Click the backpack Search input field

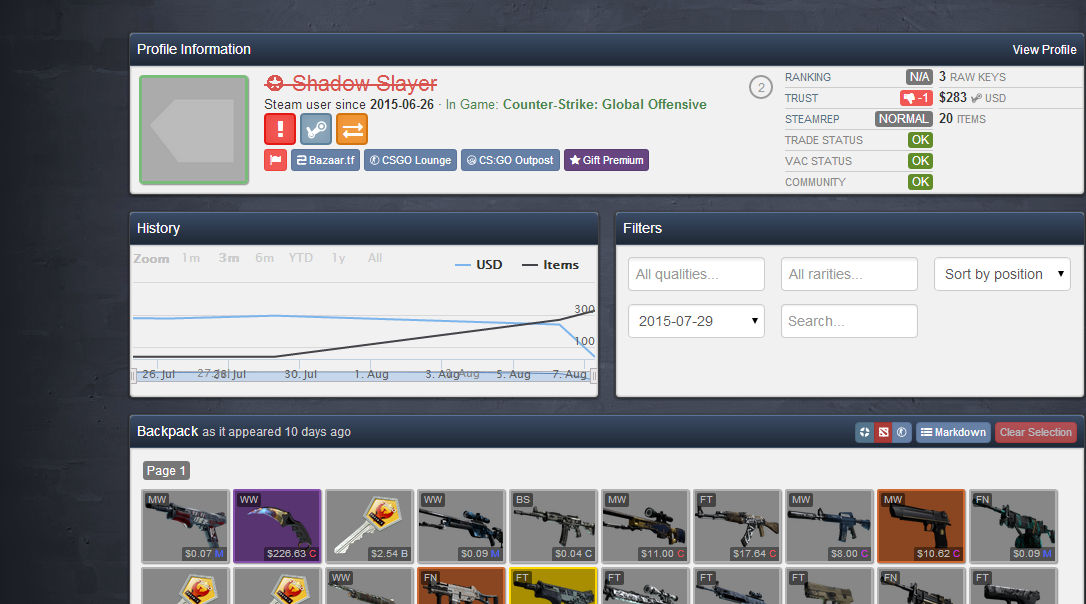[x=849, y=321]
